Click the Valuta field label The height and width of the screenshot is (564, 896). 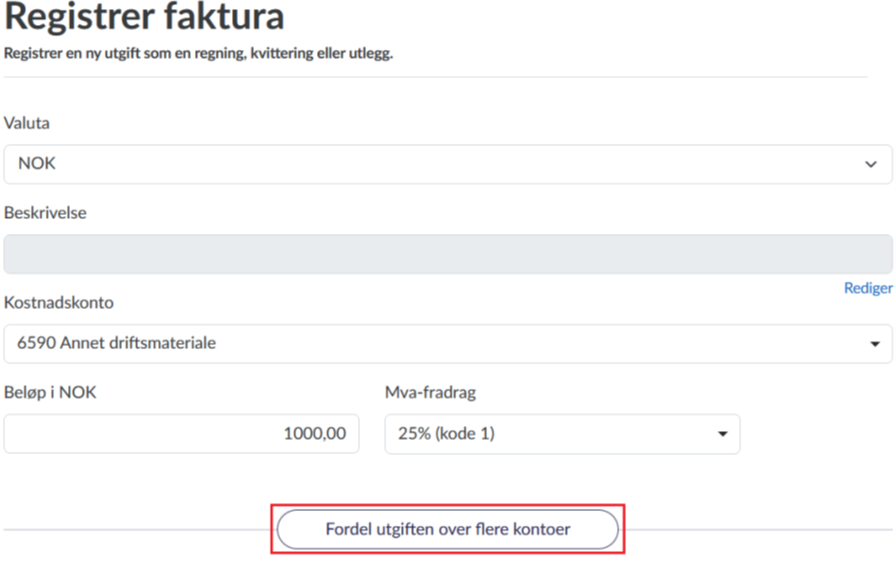pos(27,124)
